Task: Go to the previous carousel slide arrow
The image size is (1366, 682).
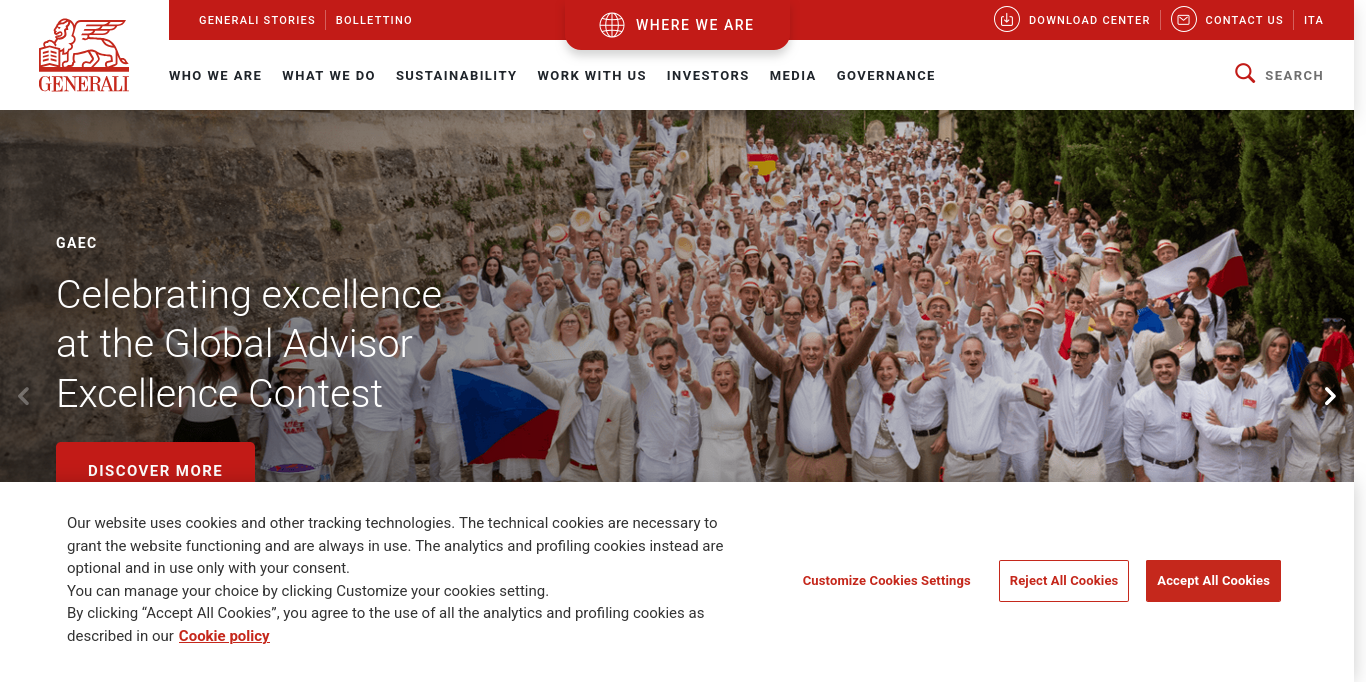Action: pyautogui.click(x=24, y=396)
